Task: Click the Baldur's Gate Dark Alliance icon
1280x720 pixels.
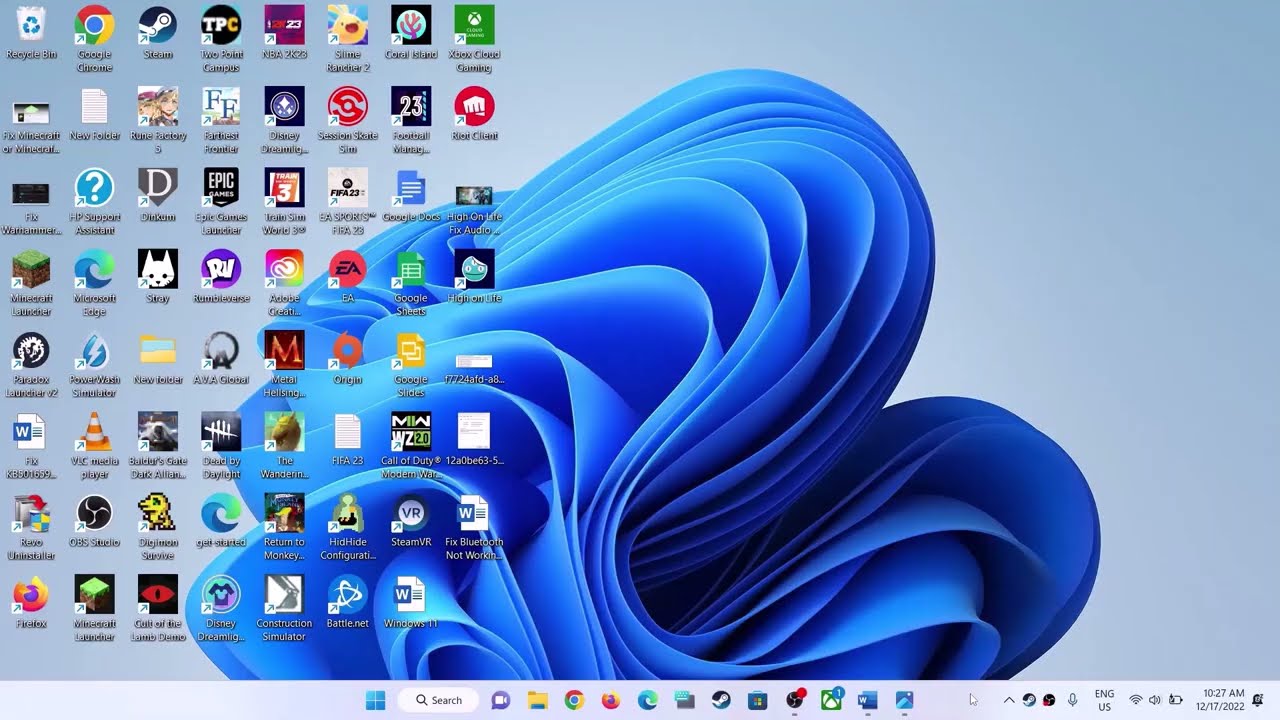Action: 158,446
